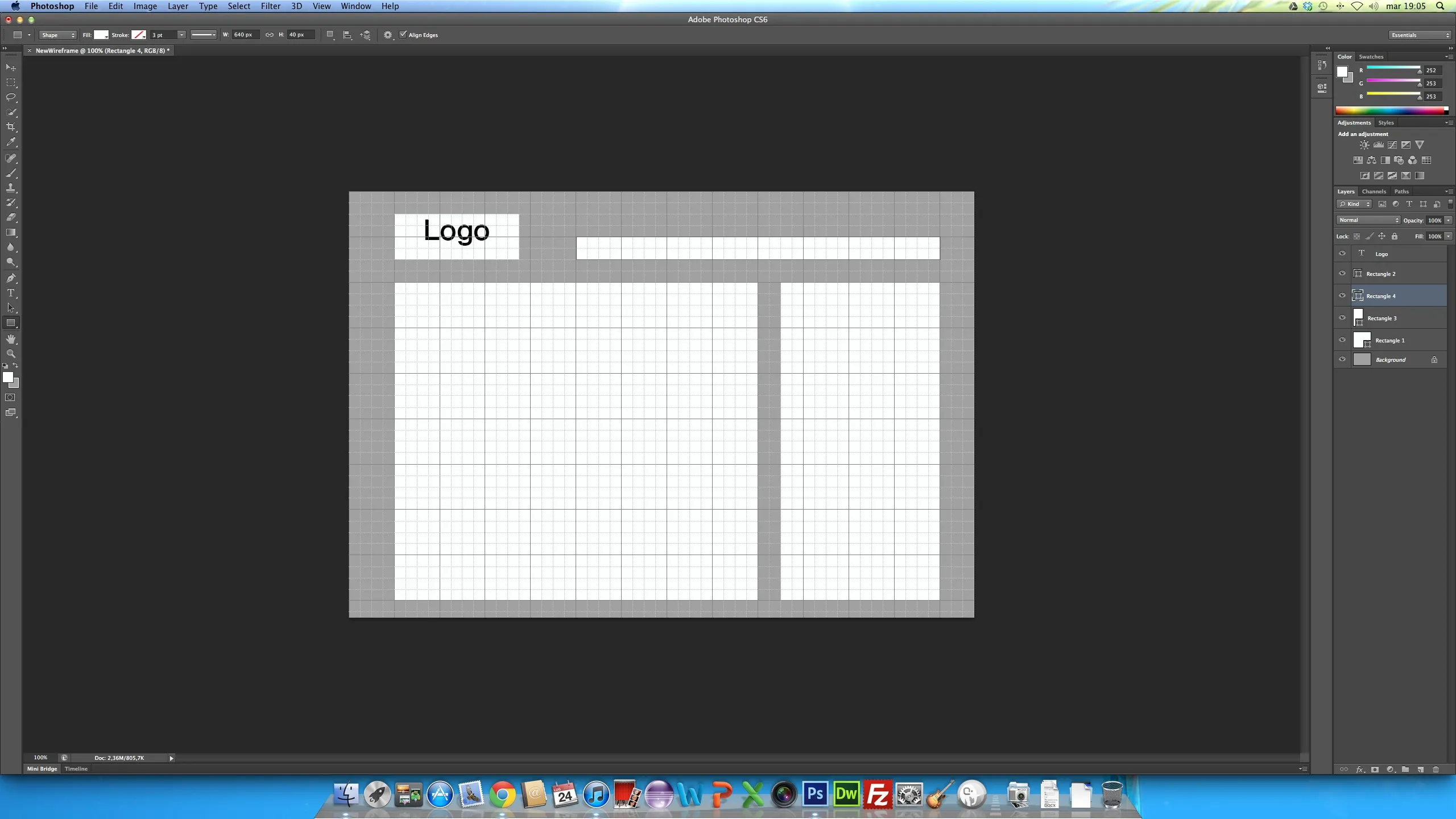Switch to the Channels tab
This screenshot has height=819, width=1456.
pos(1374,192)
